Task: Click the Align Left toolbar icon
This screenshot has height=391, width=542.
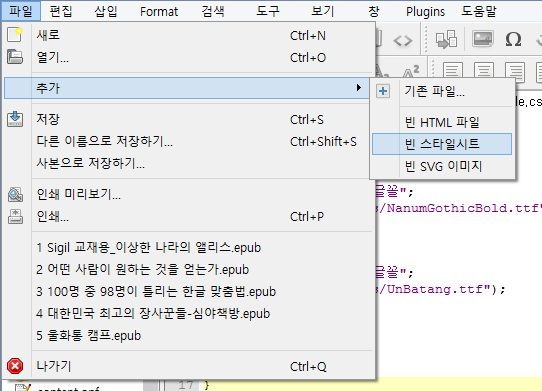Action: (452, 71)
